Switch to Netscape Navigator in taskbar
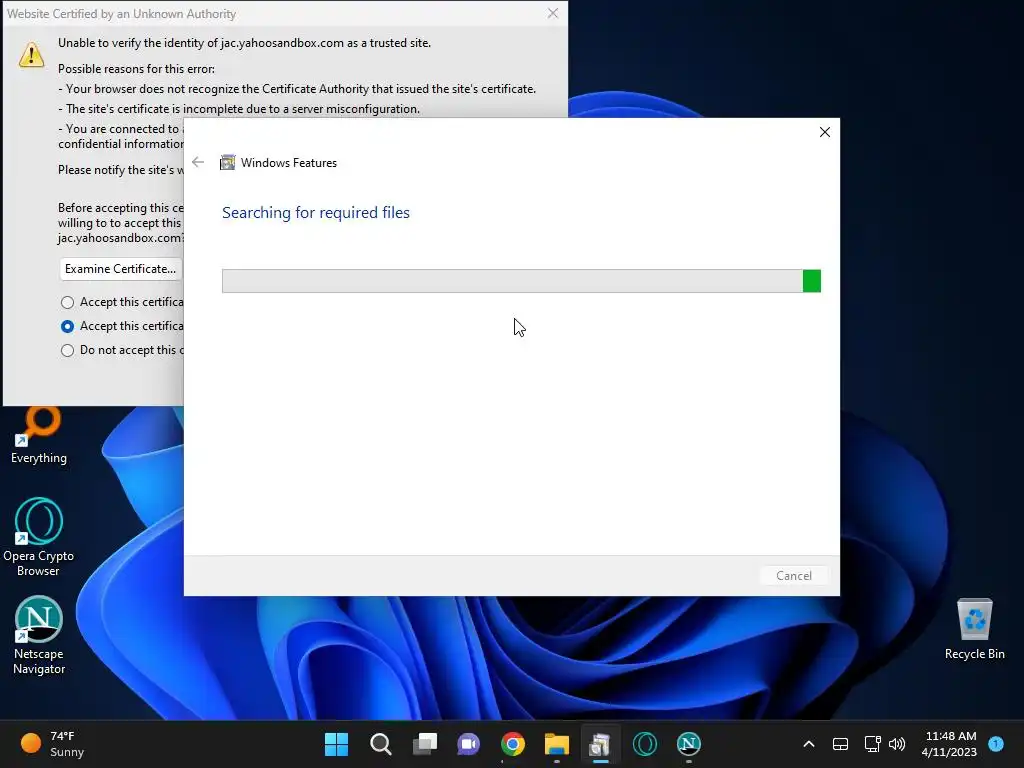The height and width of the screenshot is (768, 1024). pyautogui.click(x=688, y=744)
